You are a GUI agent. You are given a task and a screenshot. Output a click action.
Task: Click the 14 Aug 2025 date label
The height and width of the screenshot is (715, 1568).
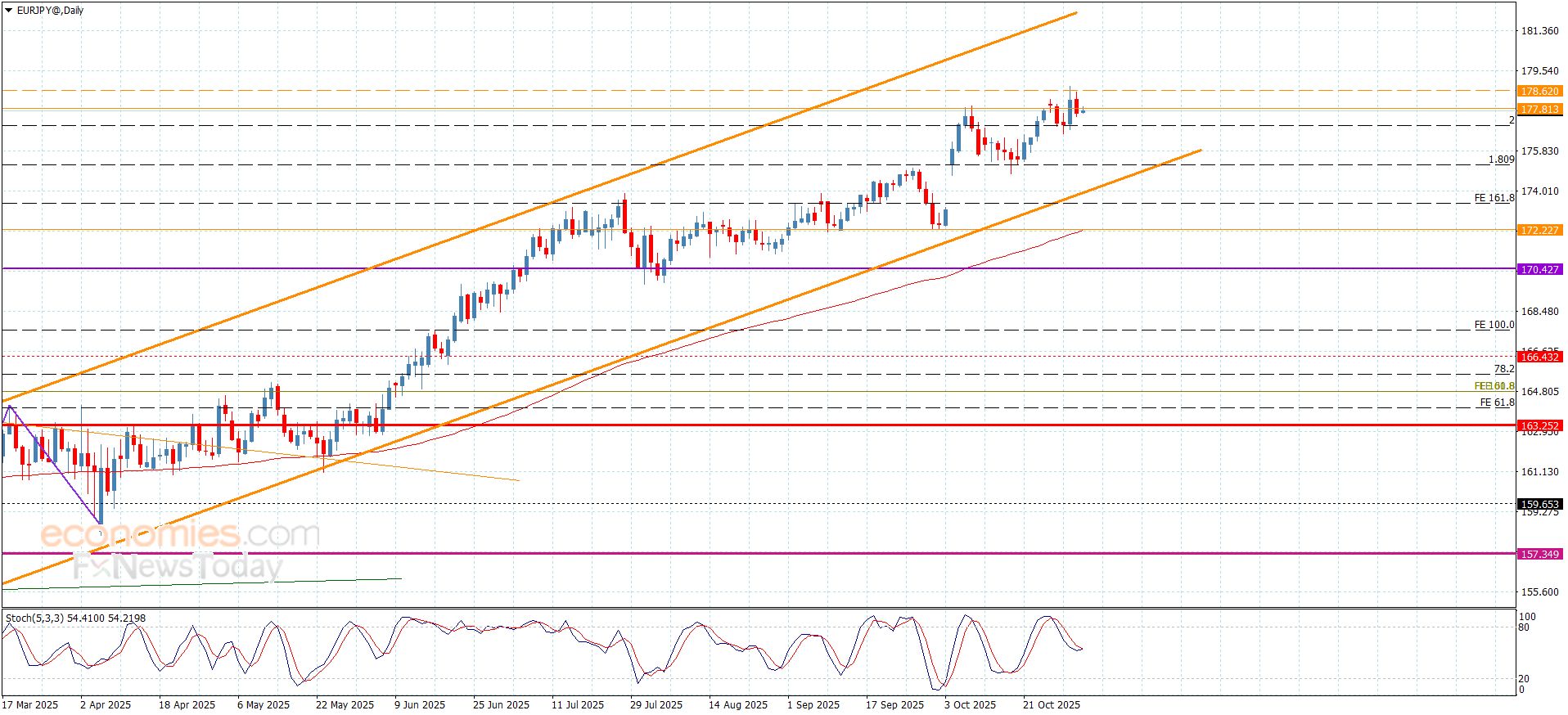[738, 705]
